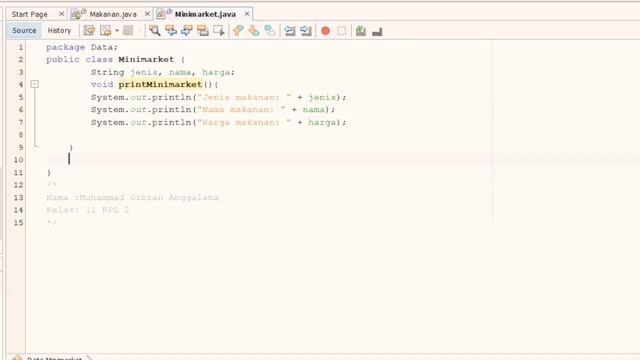Click variable 'nama' on line 3
Viewport: 640px width, 360px height.
point(180,72)
